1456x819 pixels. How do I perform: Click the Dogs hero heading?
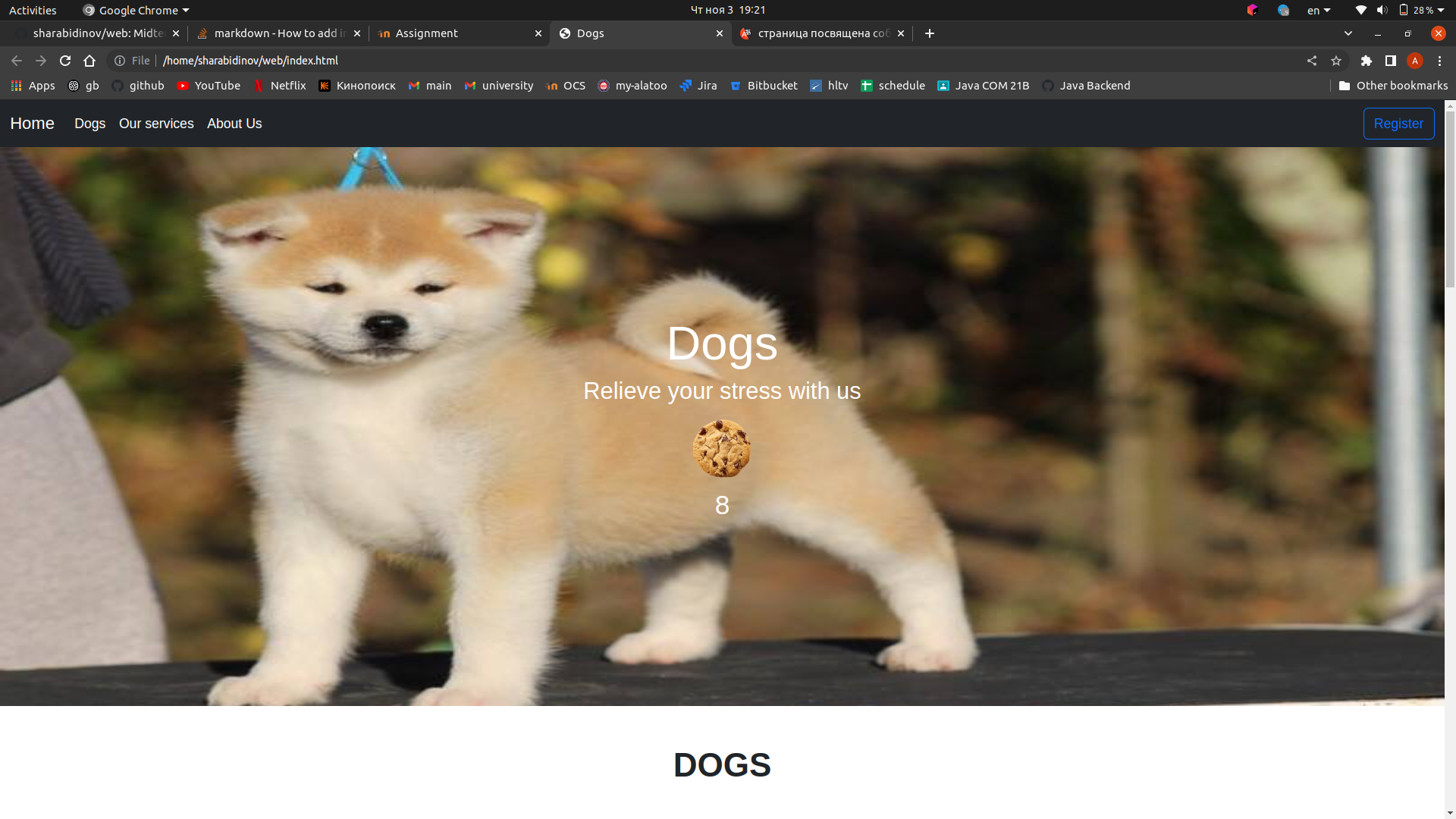pyautogui.click(x=722, y=344)
